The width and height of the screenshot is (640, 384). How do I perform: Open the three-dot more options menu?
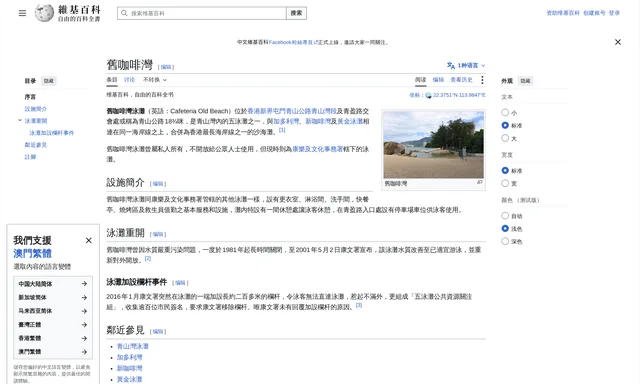pyautogui.click(x=482, y=80)
